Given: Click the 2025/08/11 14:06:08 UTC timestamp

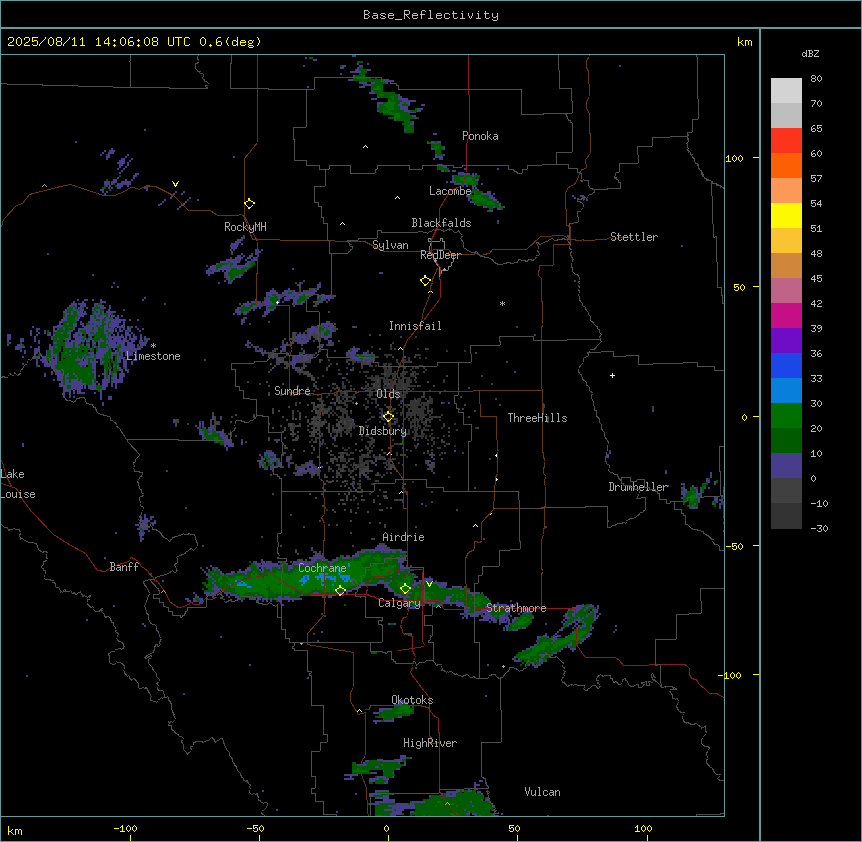Looking at the screenshot, I should tap(101, 42).
